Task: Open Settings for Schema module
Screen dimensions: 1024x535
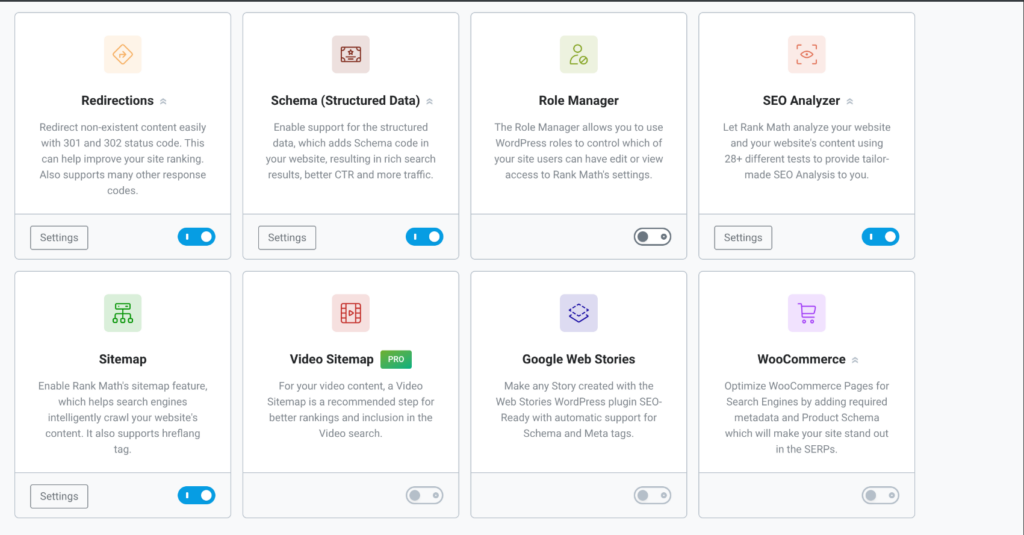Action: 287,238
